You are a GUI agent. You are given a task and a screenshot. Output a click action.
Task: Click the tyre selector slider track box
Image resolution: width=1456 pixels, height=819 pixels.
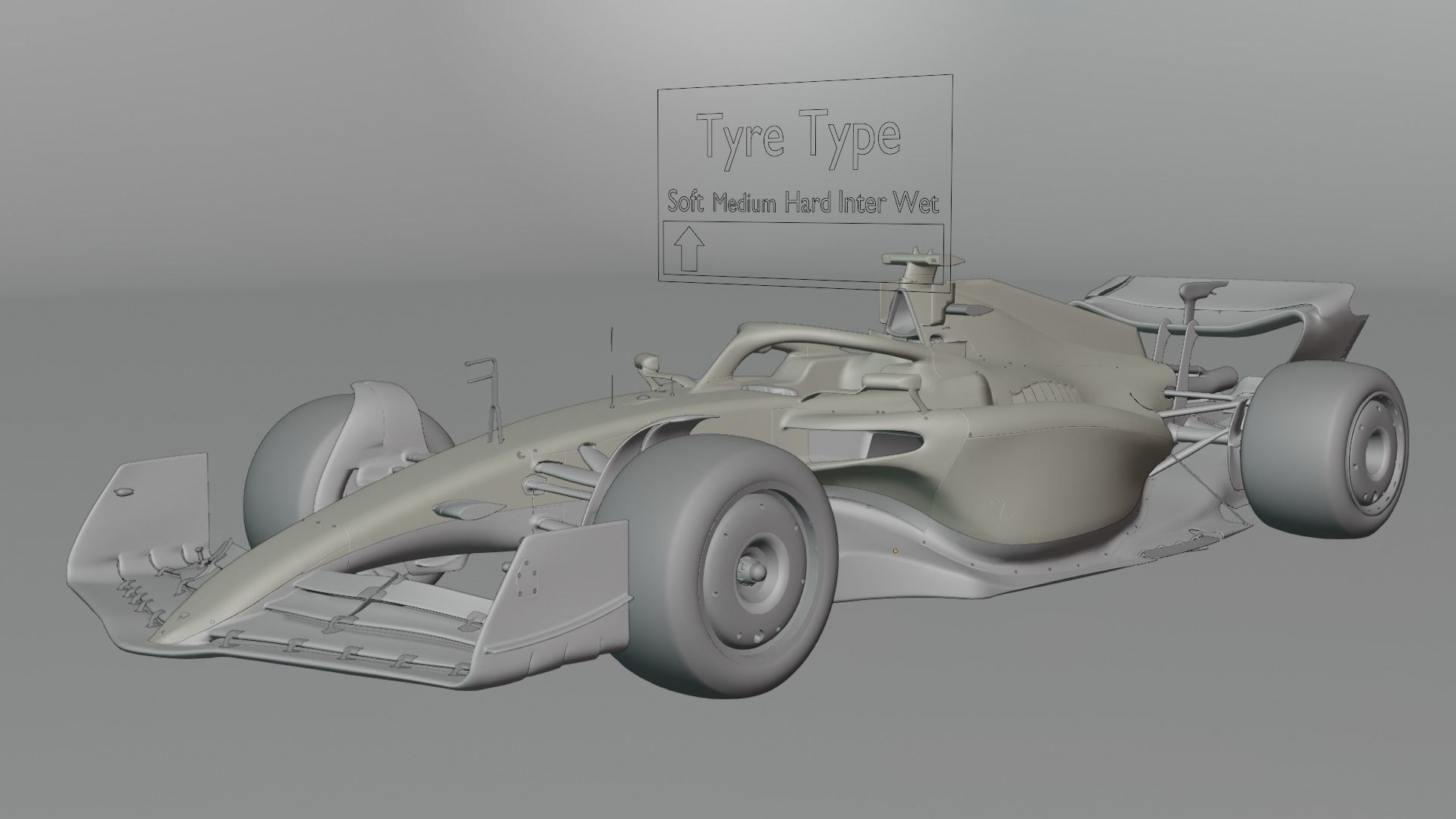tap(804, 251)
